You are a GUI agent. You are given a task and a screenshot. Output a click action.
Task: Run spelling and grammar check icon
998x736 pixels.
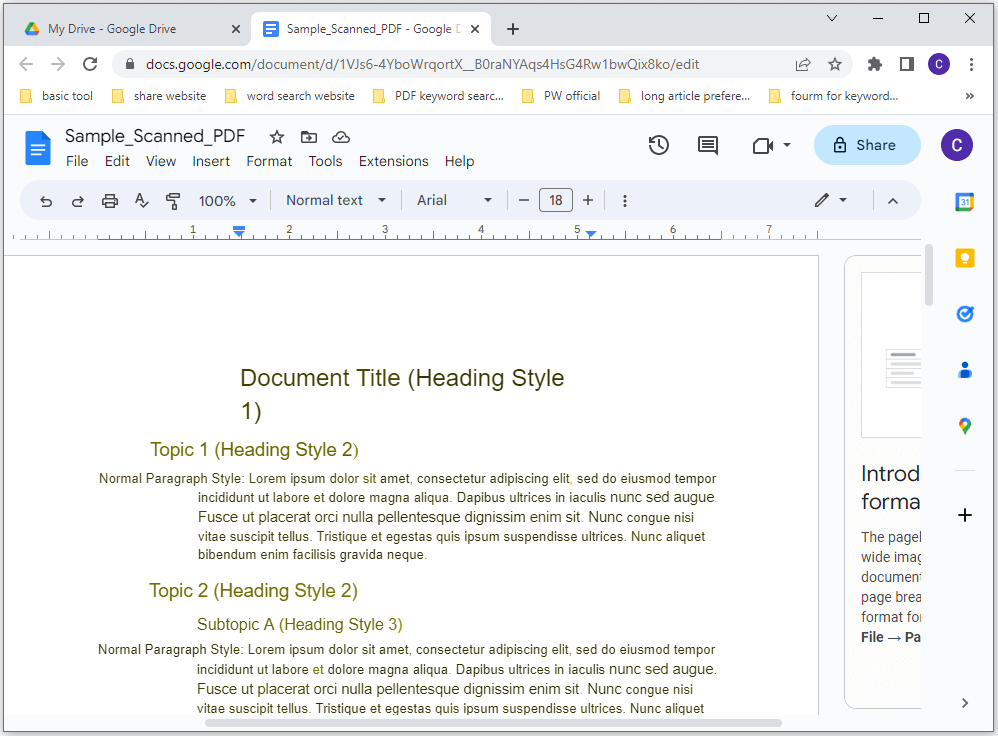point(141,201)
